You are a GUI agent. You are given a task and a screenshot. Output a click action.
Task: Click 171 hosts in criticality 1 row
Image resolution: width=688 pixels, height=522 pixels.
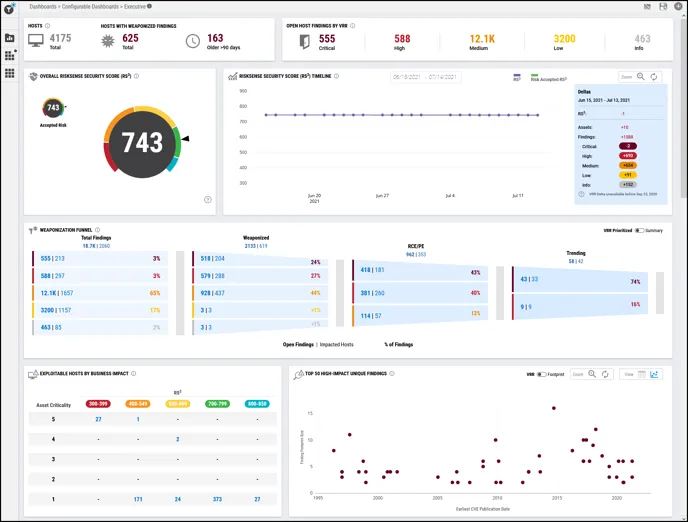point(138,499)
